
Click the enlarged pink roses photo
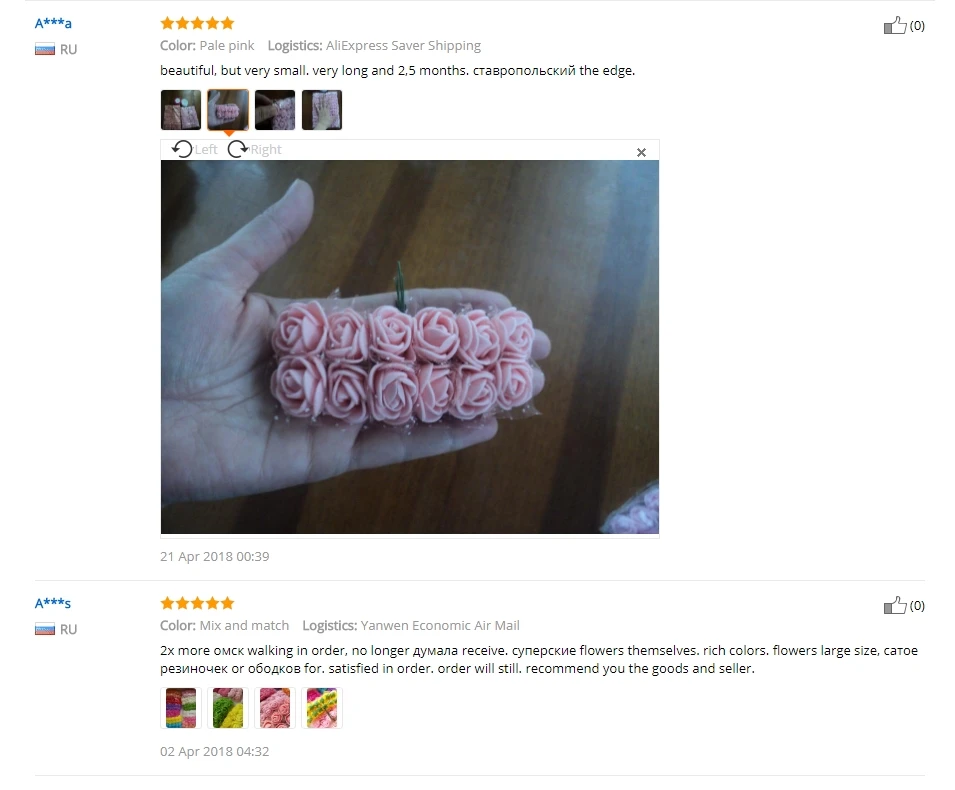pyautogui.click(x=409, y=347)
